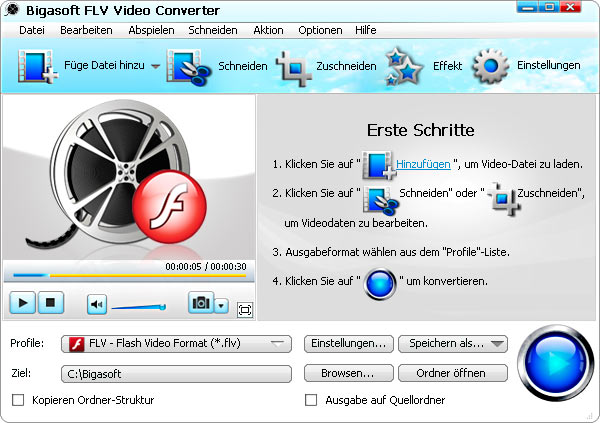Image resolution: width=600 pixels, height=423 pixels.
Task: Click the Ordner öffnen button
Action: pos(453,373)
